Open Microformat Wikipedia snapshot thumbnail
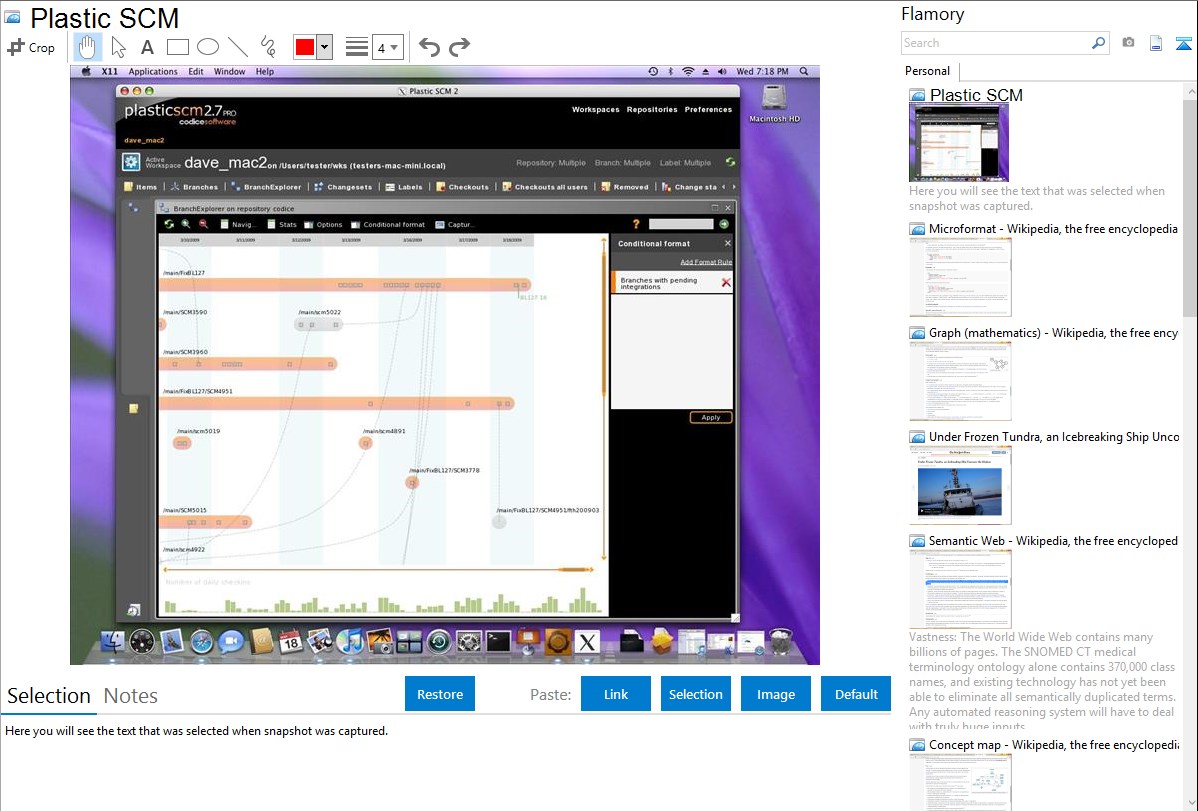This screenshot has width=1198, height=811. 960,277
